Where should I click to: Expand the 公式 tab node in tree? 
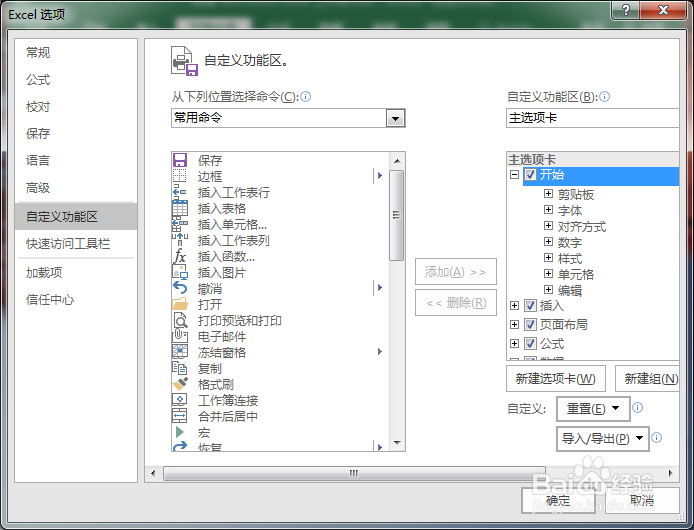click(x=514, y=344)
